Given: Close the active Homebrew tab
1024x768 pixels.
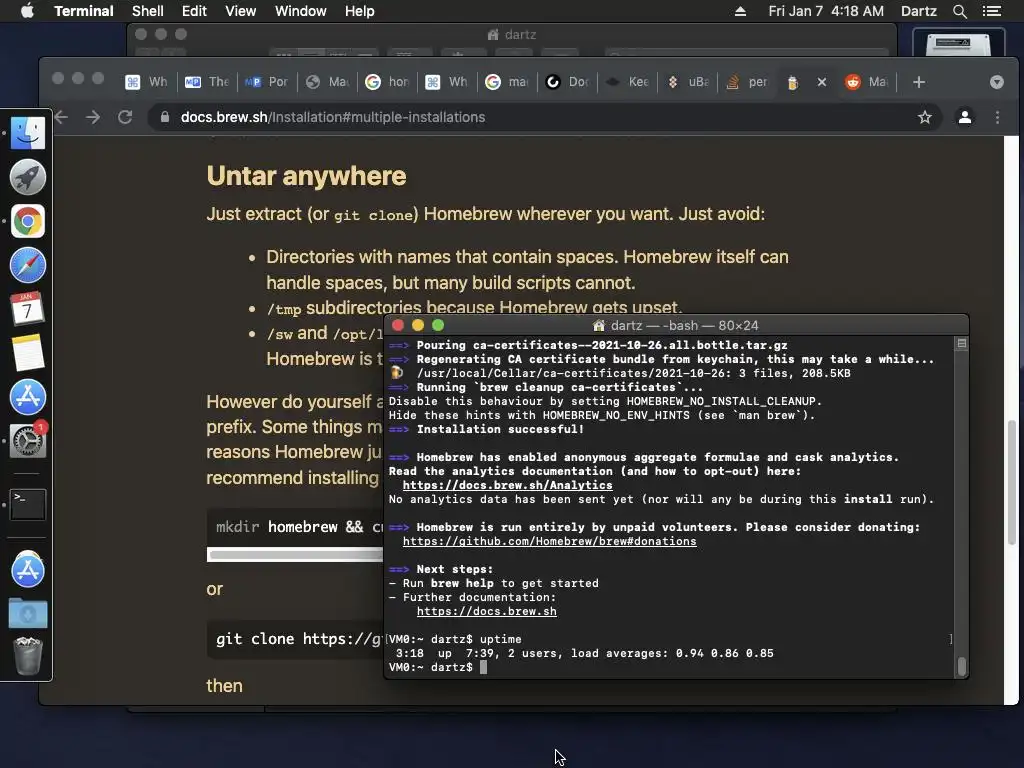Looking at the screenshot, I should (822, 82).
